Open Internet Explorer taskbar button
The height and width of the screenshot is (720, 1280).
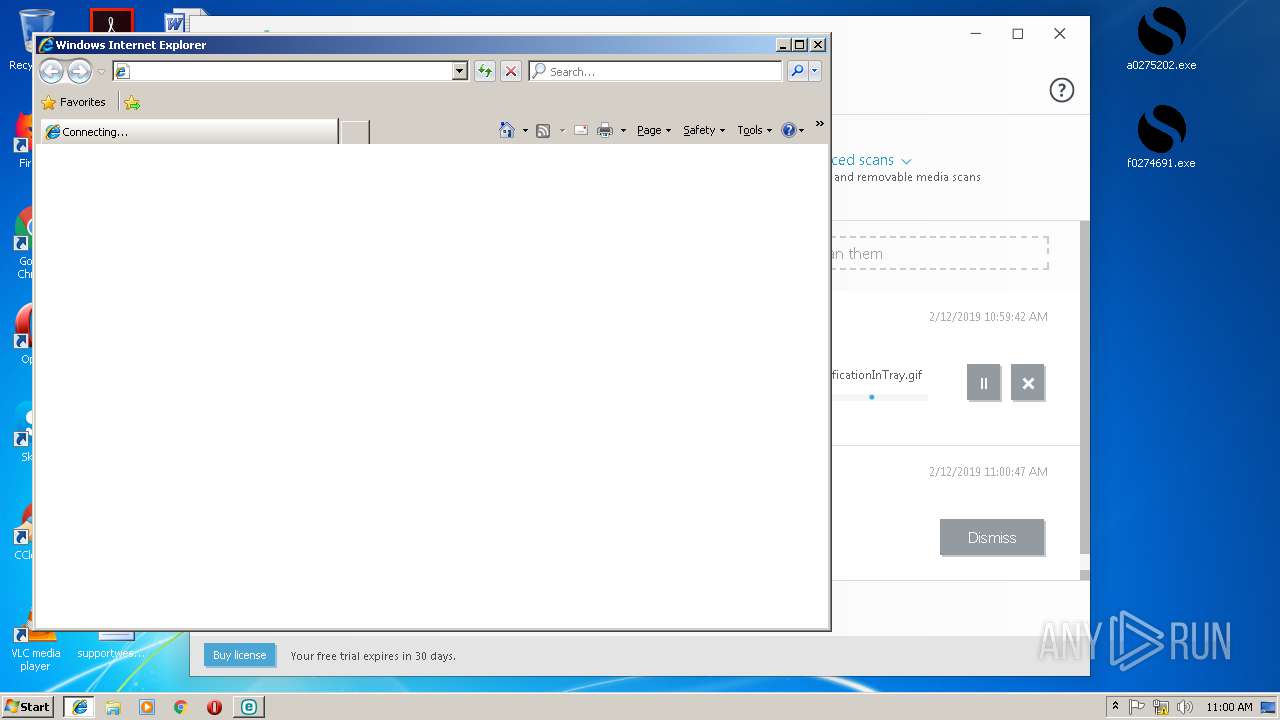point(80,707)
